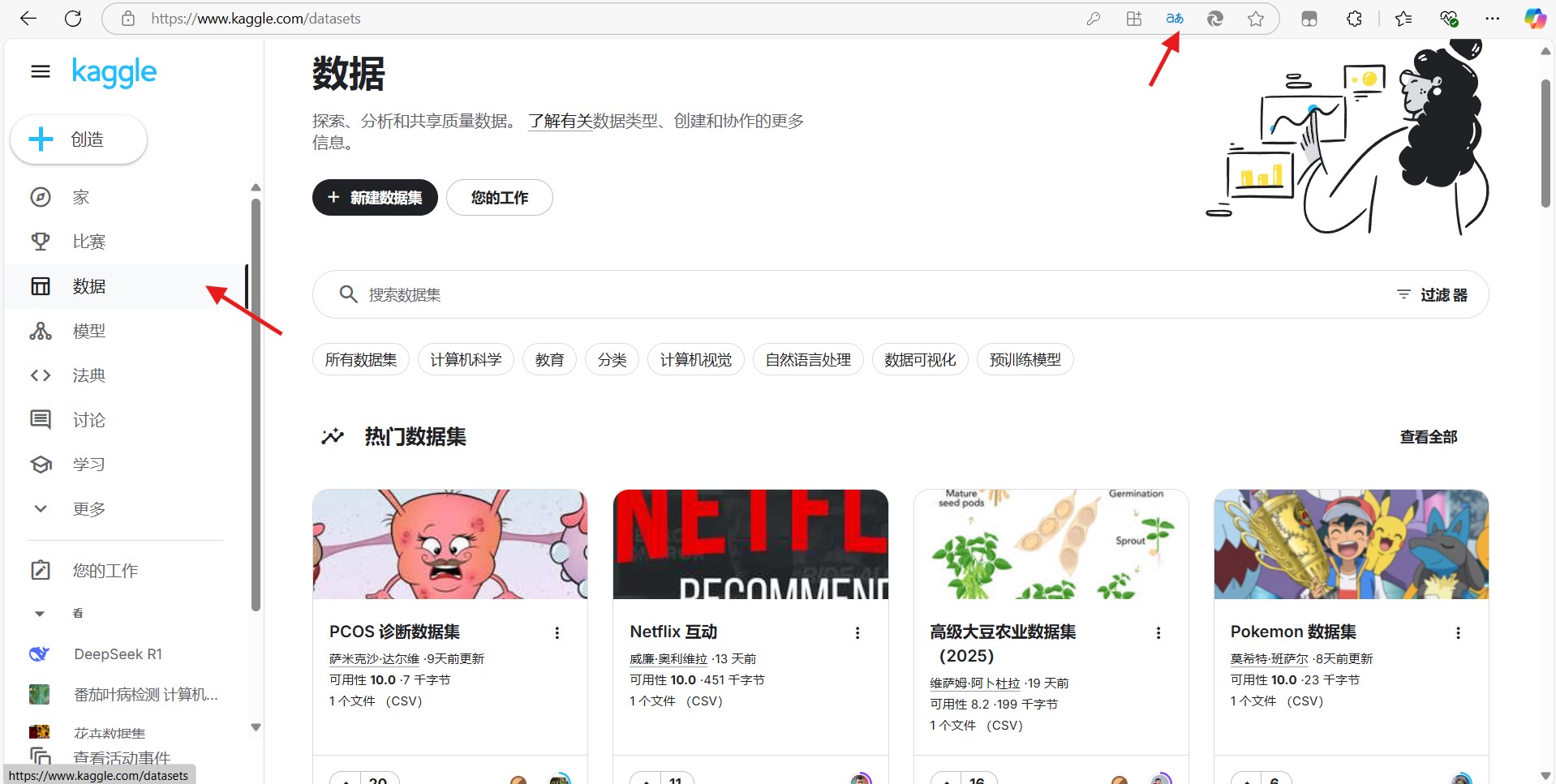Viewport: 1556px width, 784px height.
Task: Add page to favorites star icon
Action: (1256, 19)
